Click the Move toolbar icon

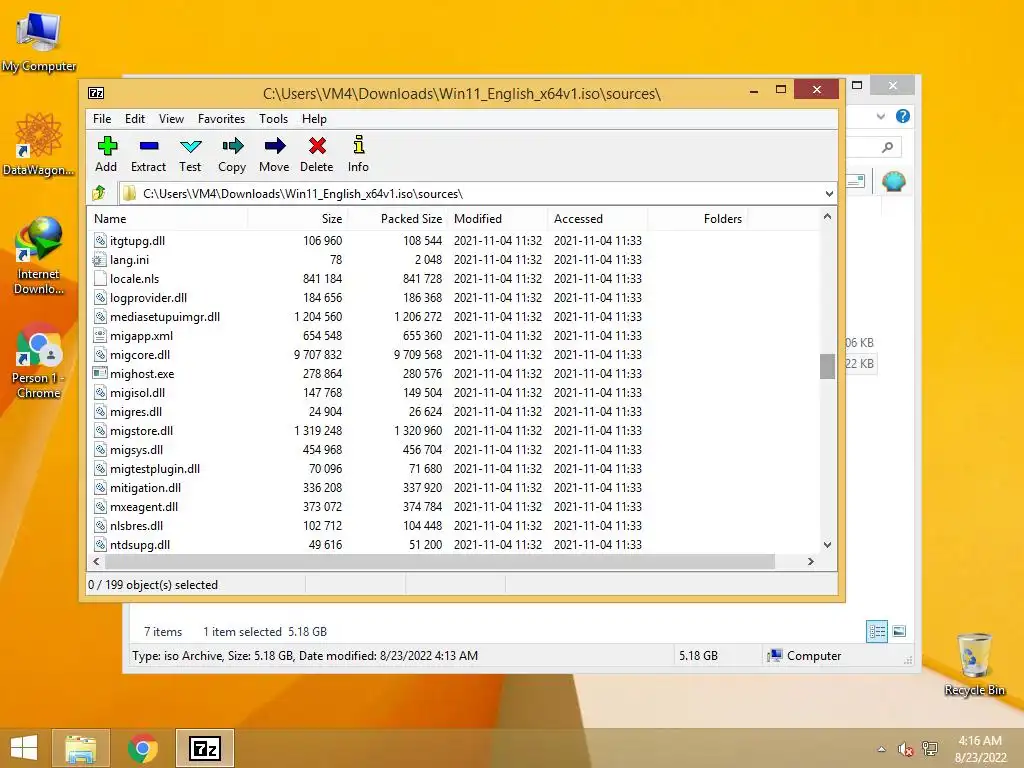[275, 145]
